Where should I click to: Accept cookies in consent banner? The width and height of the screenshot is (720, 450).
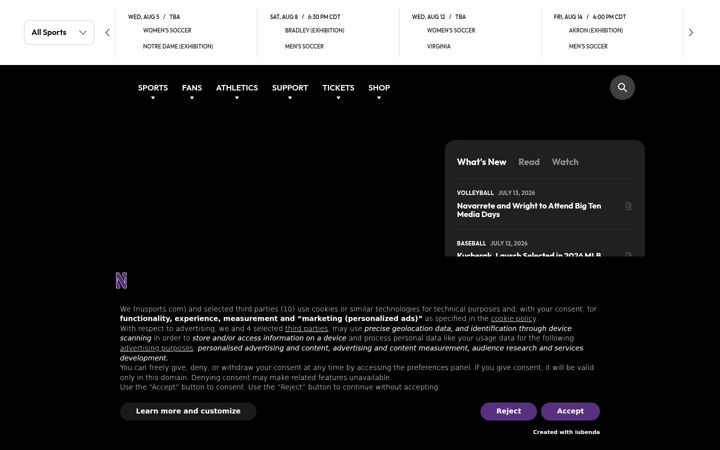(570, 411)
